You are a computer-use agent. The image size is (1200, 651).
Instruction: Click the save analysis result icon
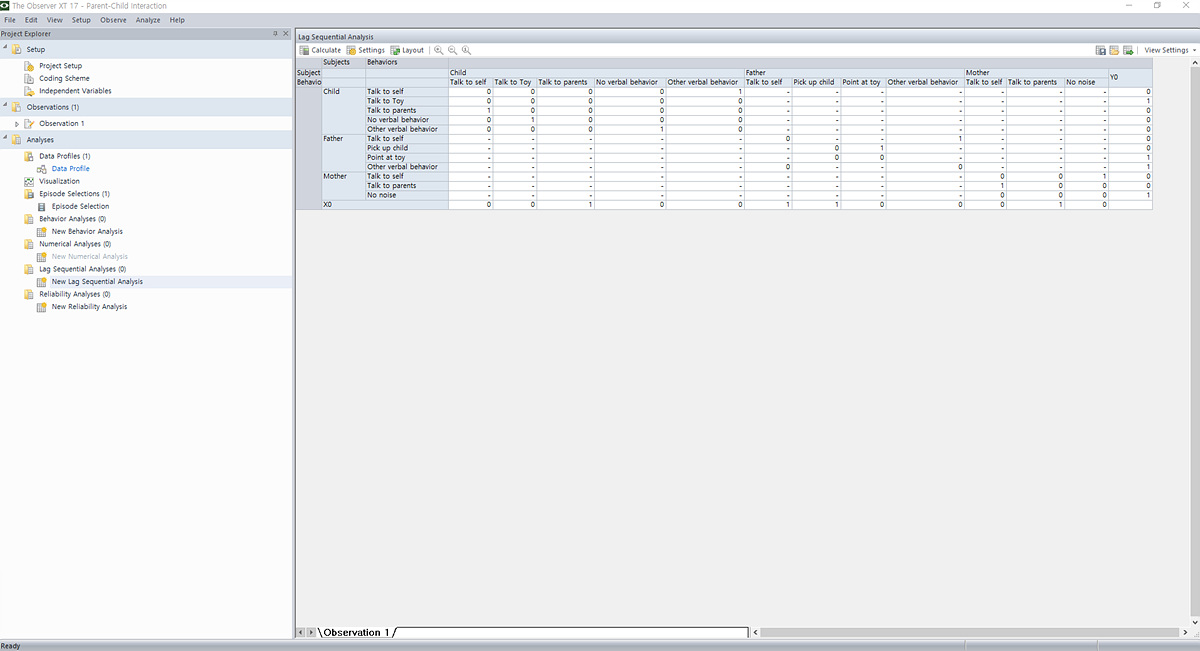tap(1101, 50)
